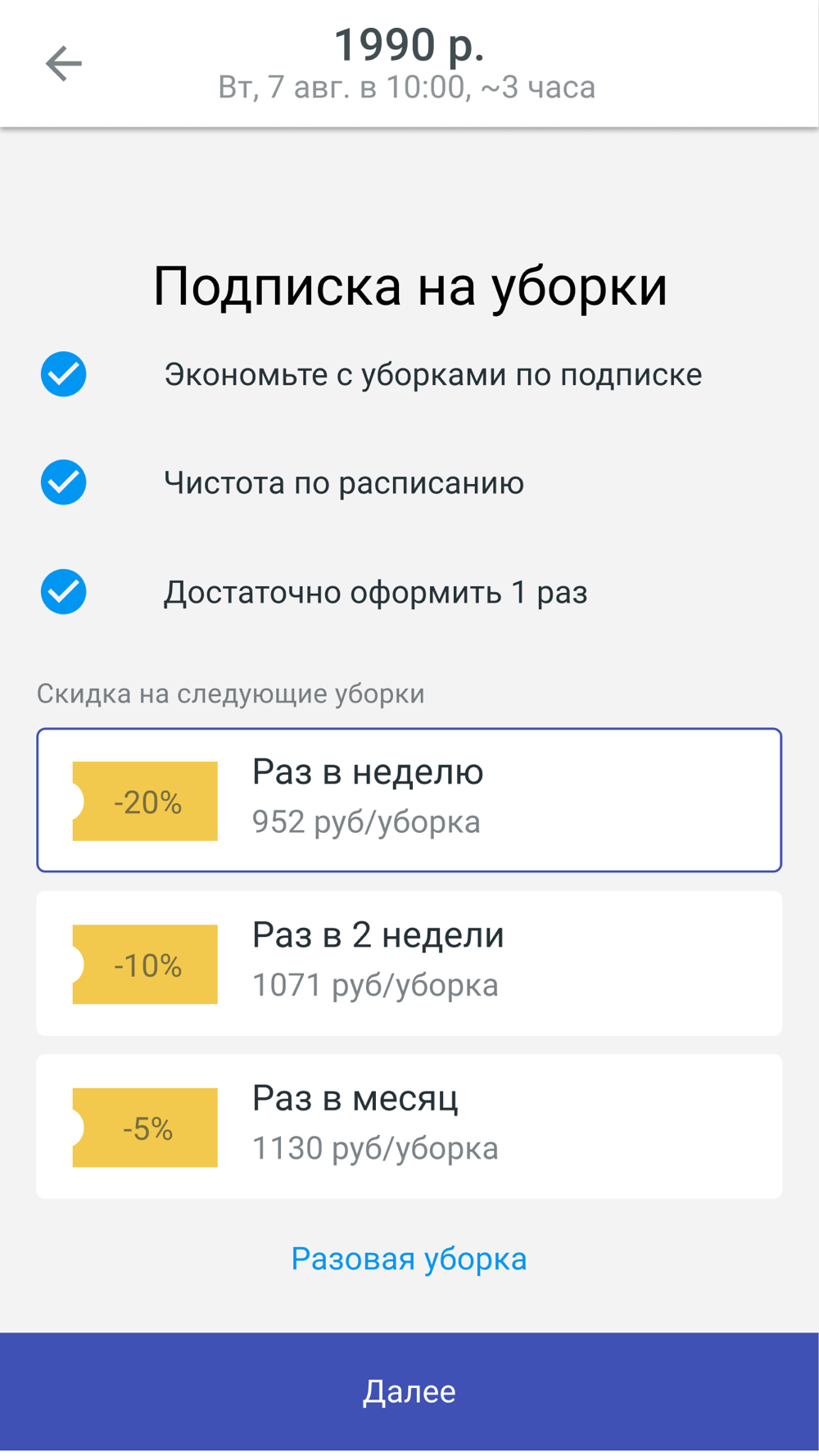Image resolution: width=819 pixels, height=1456 pixels.
Task: Click the checkmark beside Чистота по расписанию
Action: (x=64, y=482)
